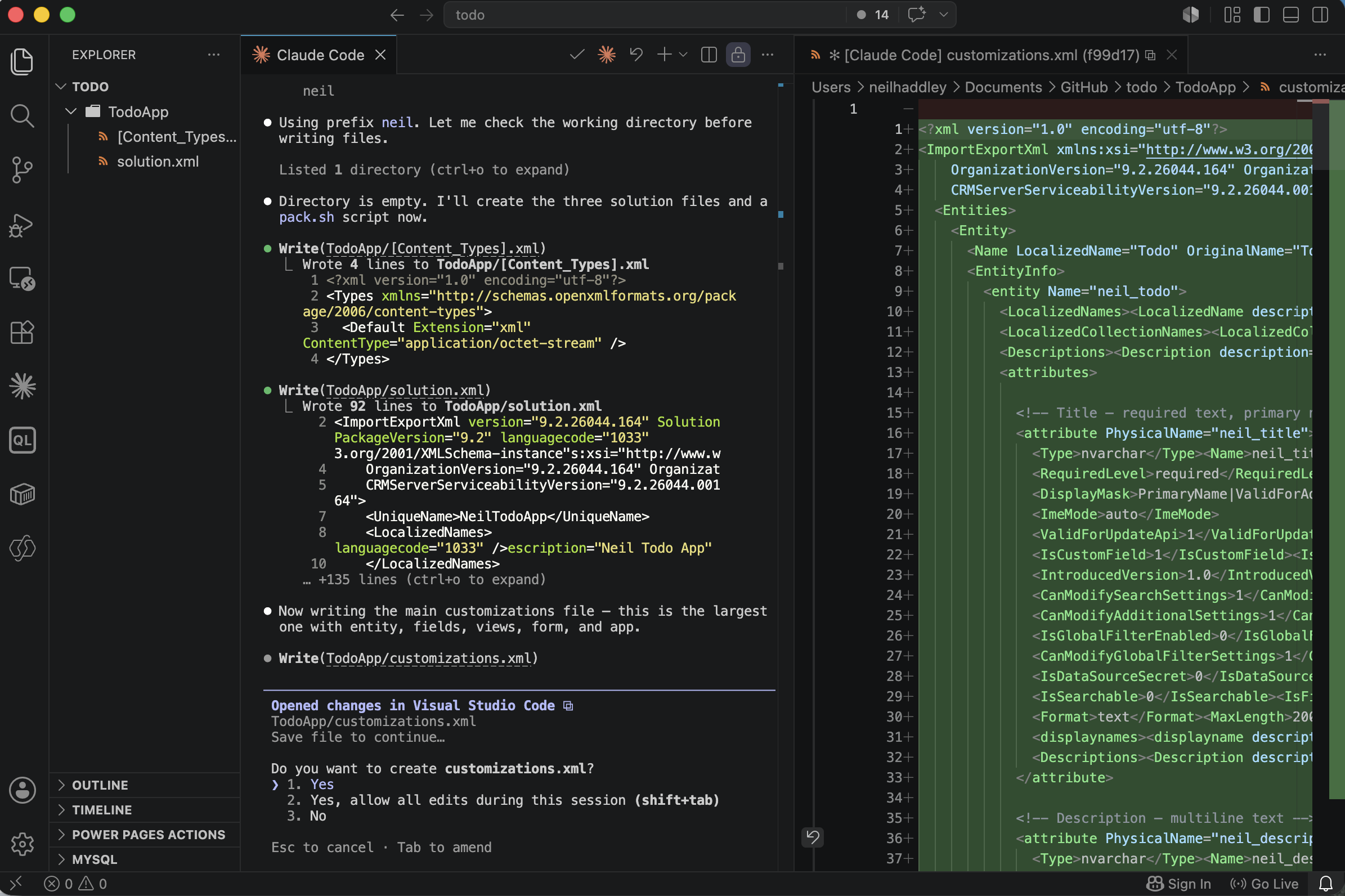Add new Claude Code session with plus

tap(664, 55)
